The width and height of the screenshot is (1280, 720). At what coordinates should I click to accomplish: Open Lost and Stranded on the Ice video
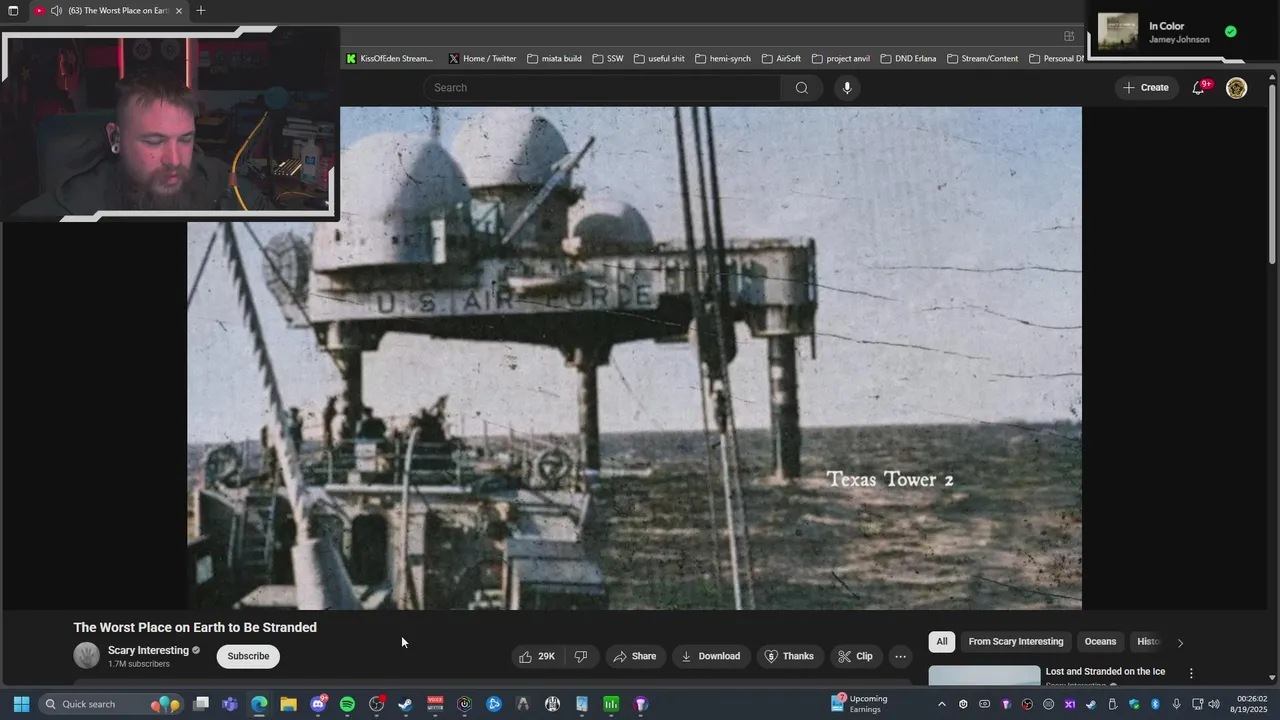(x=1105, y=672)
